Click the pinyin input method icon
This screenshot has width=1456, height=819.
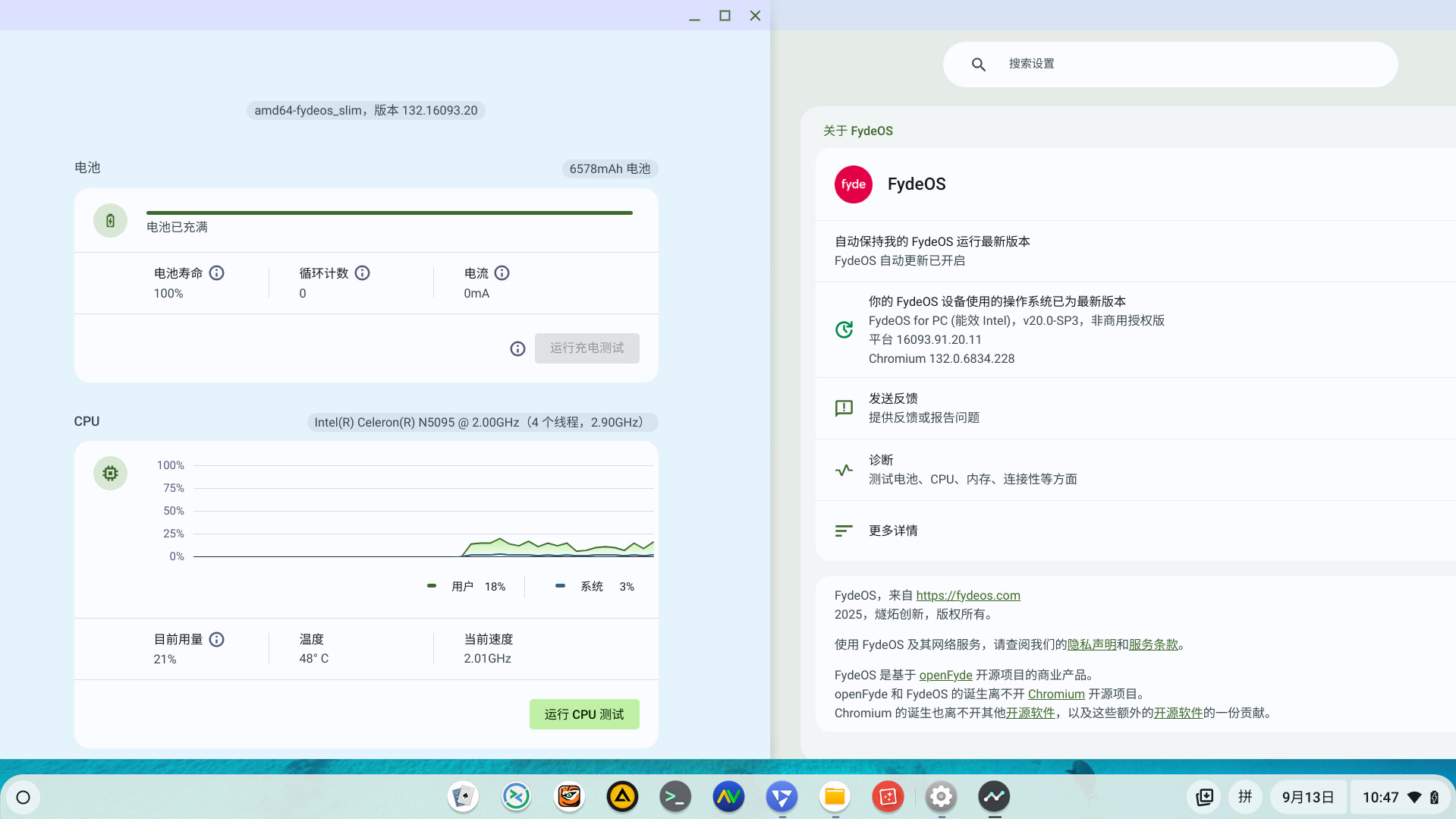[1245, 797]
